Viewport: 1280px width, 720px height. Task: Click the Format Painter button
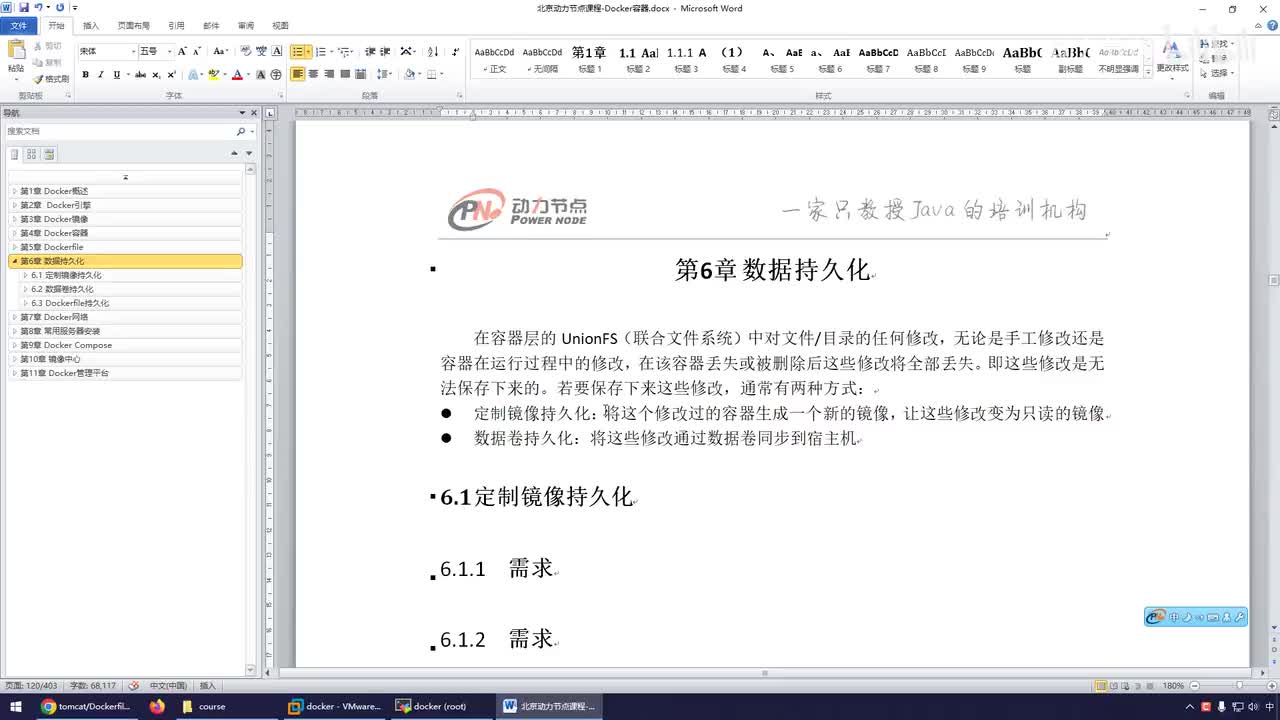click(x=51, y=78)
